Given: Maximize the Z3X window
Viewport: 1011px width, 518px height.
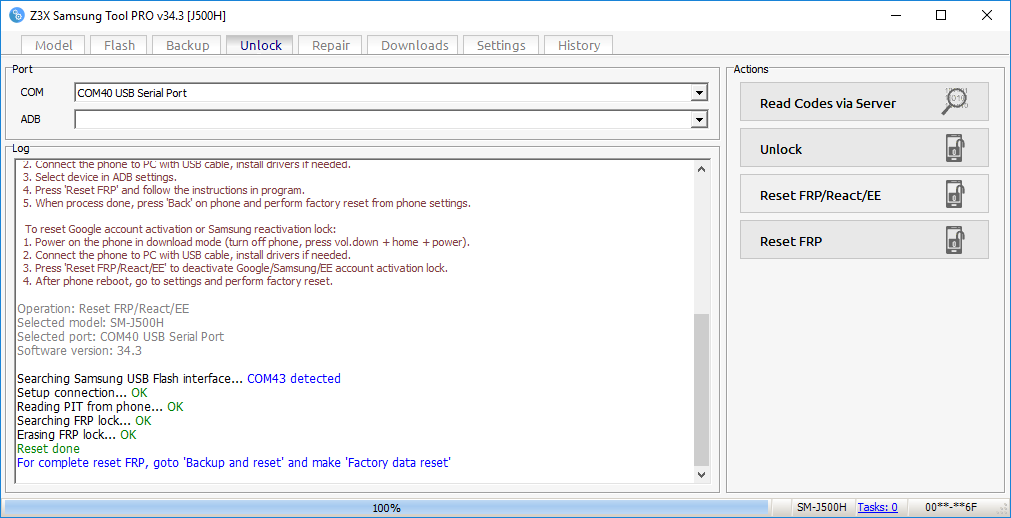Looking at the screenshot, I should (941, 15).
